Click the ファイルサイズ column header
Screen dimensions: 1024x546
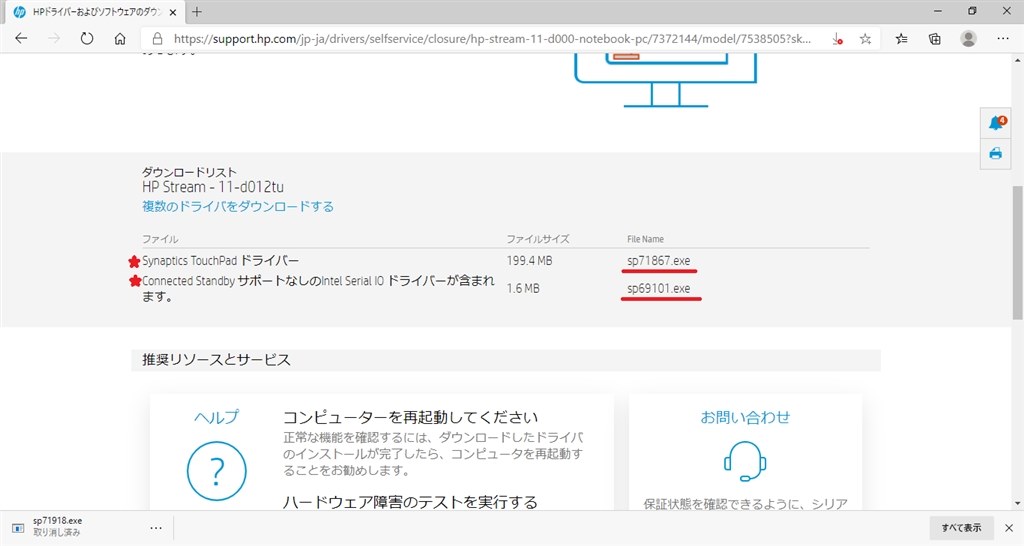538,239
